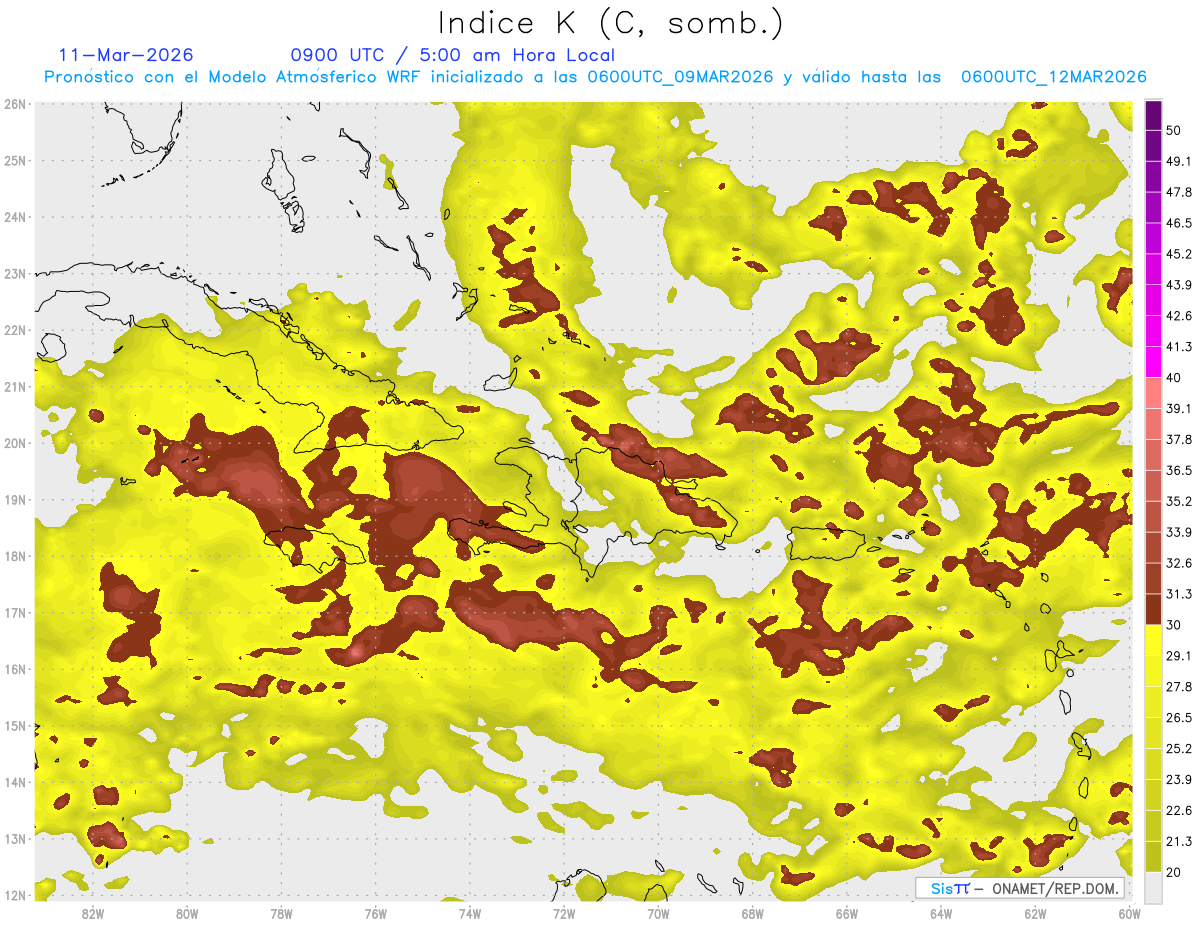Click the colorbar label "27.8"
This screenshot has width=1200, height=927.
(x=1179, y=687)
